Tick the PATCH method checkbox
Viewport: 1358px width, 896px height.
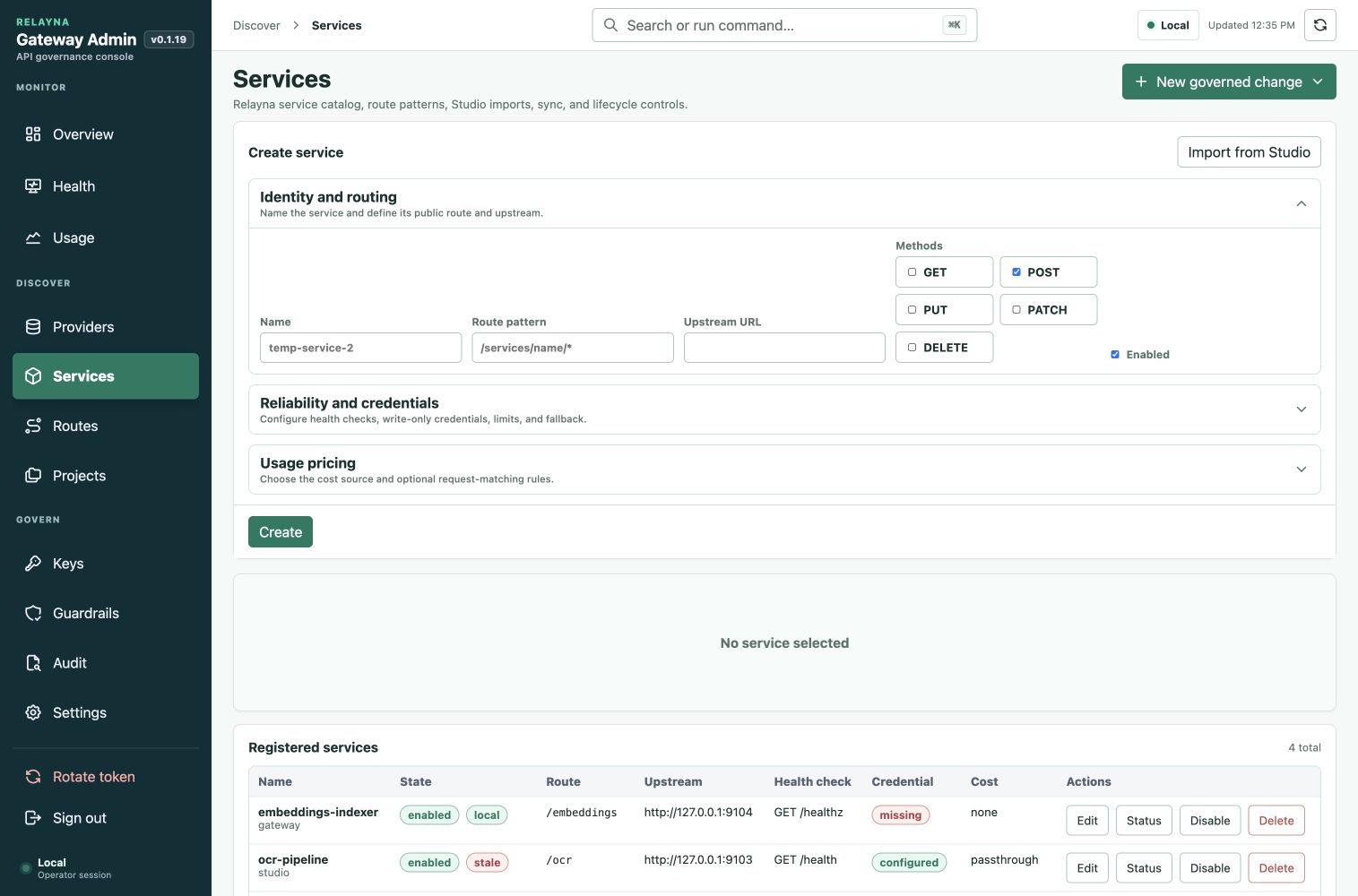click(x=1016, y=310)
